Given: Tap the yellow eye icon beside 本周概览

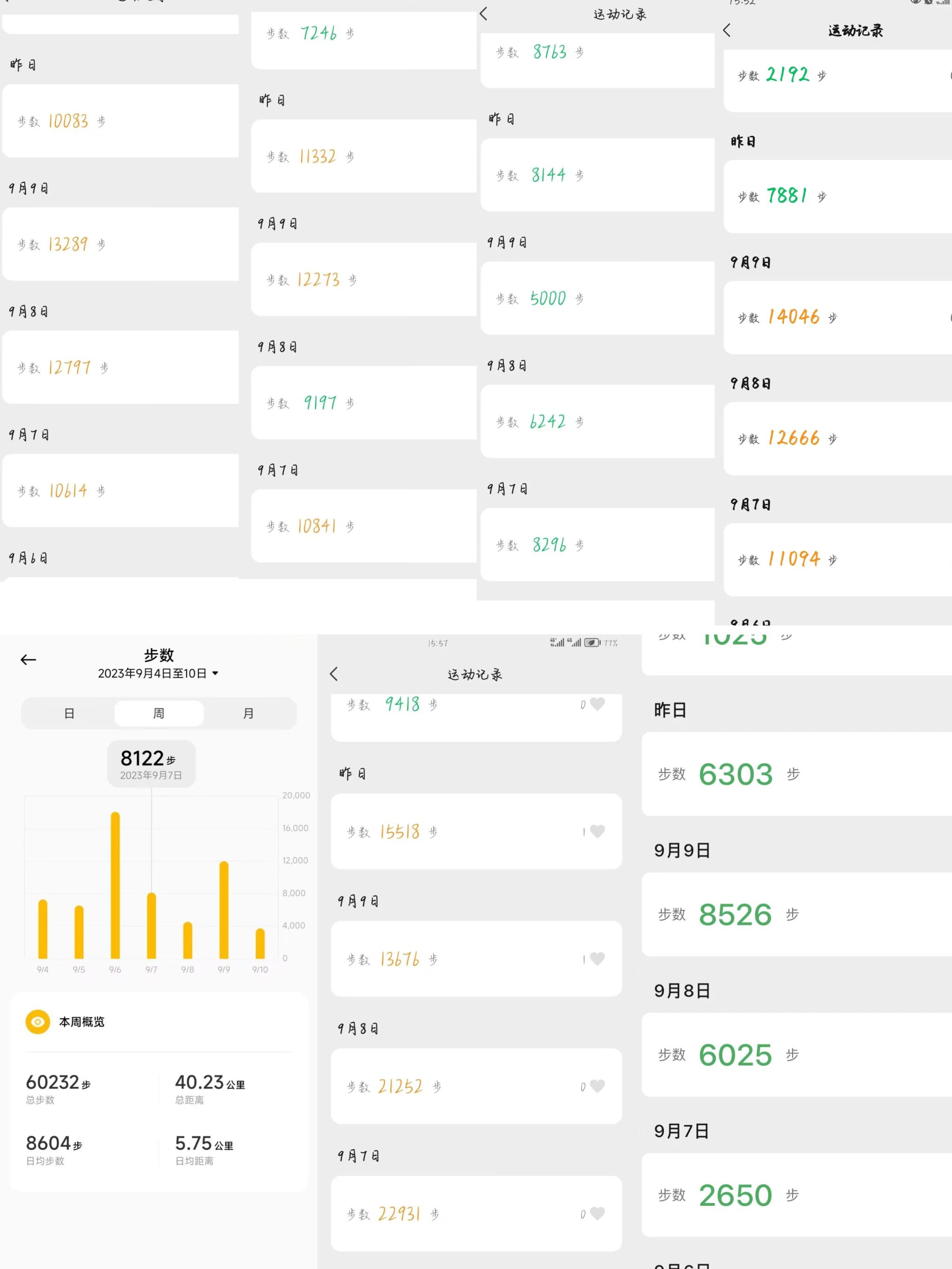Looking at the screenshot, I should [x=38, y=1022].
